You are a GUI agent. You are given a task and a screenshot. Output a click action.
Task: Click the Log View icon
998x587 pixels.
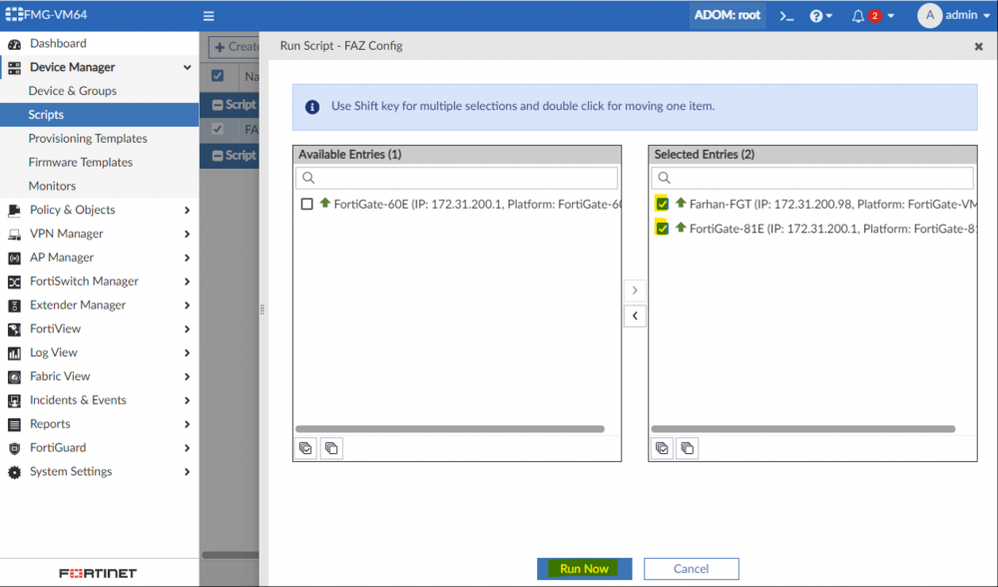14,353
